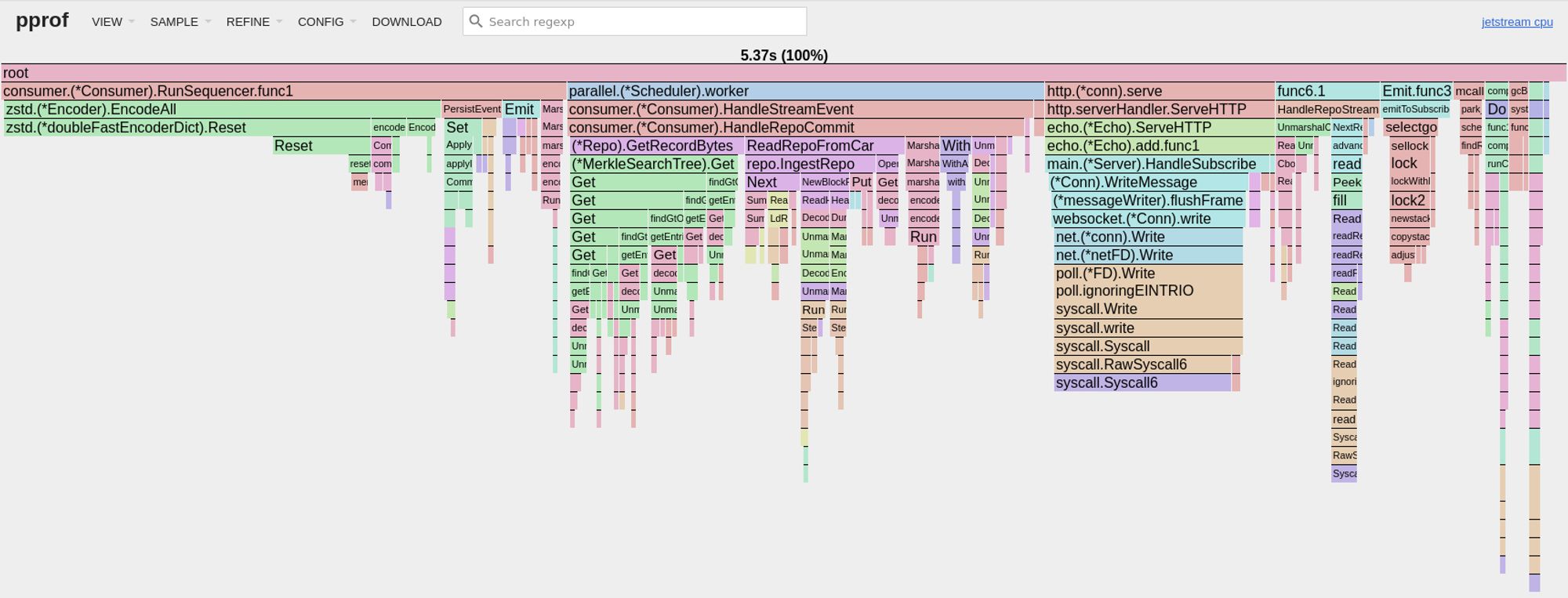The height and width of the screenshot is (598, 1568).
Task: Select websocket.(*Conn).write frame
Action: click(x=1149, y=219)
